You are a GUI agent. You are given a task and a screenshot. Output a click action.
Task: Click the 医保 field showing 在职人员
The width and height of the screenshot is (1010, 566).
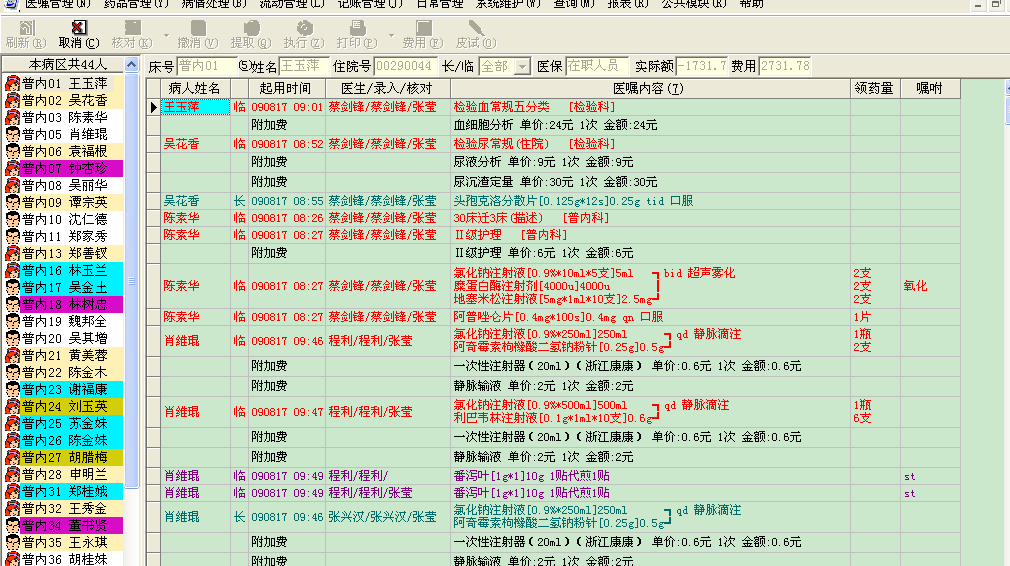(x=596, y=66)
